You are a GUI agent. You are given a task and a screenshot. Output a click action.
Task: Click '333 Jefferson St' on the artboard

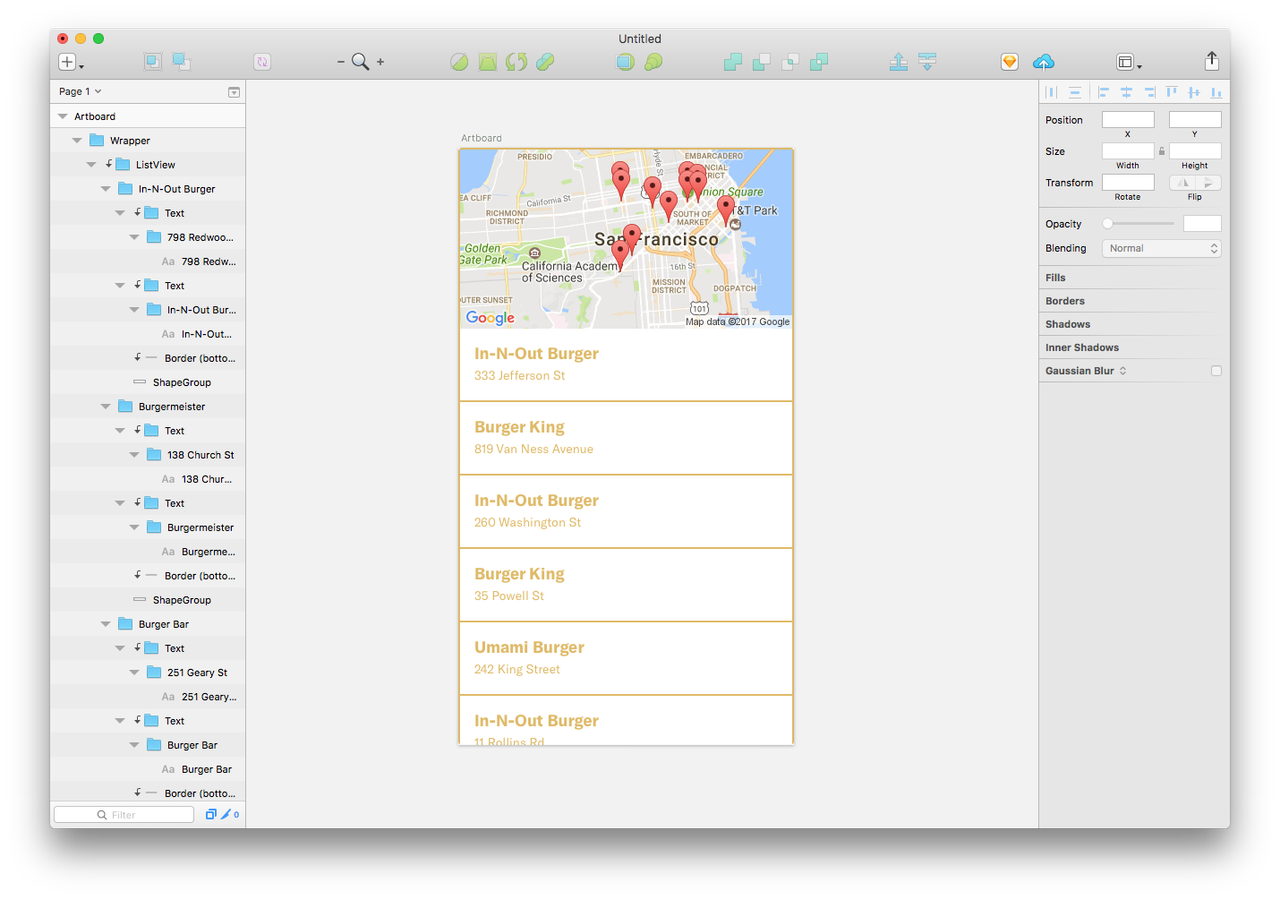520,376
